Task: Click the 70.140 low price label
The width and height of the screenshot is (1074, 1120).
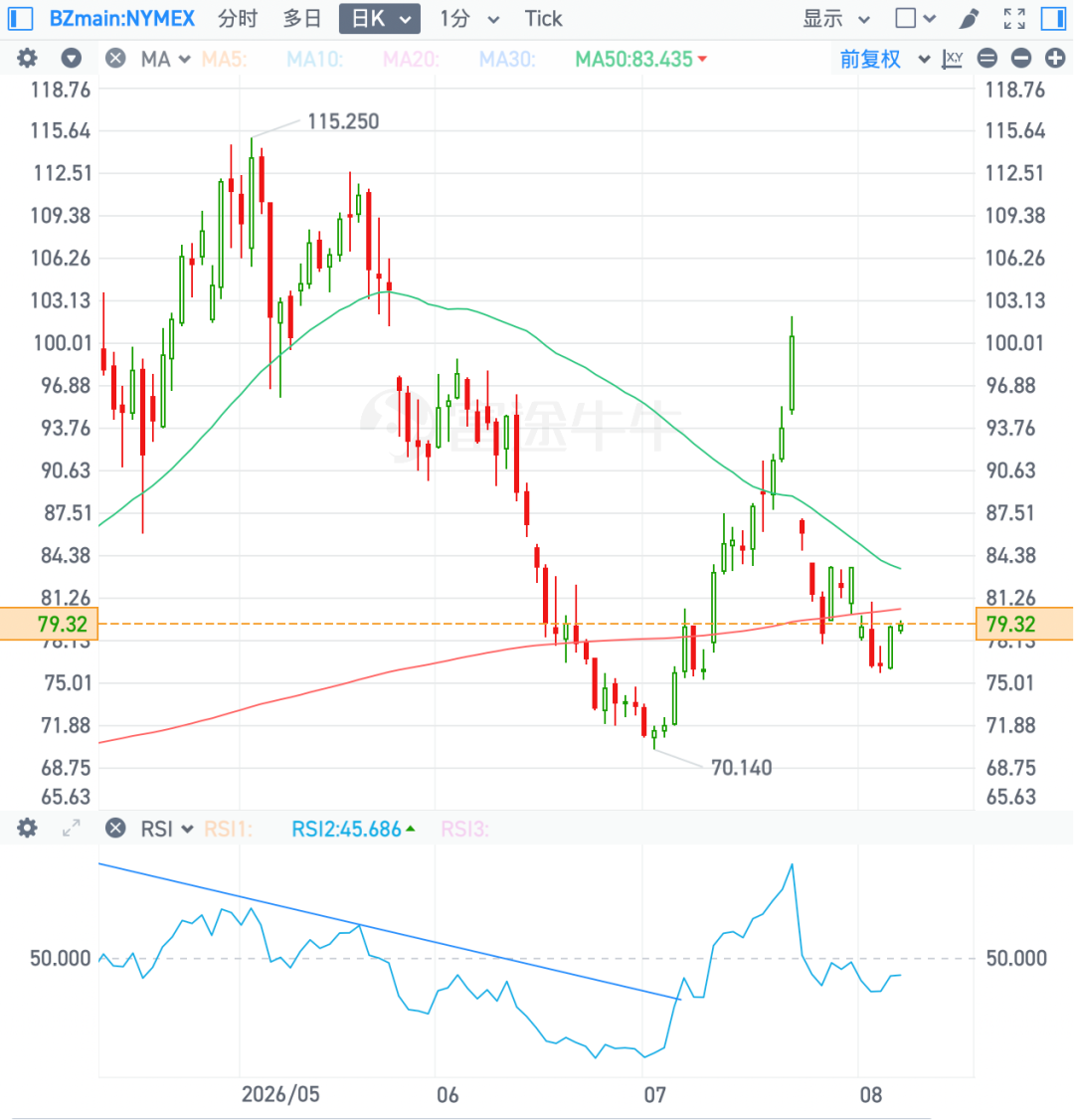Action: [741, 768]
